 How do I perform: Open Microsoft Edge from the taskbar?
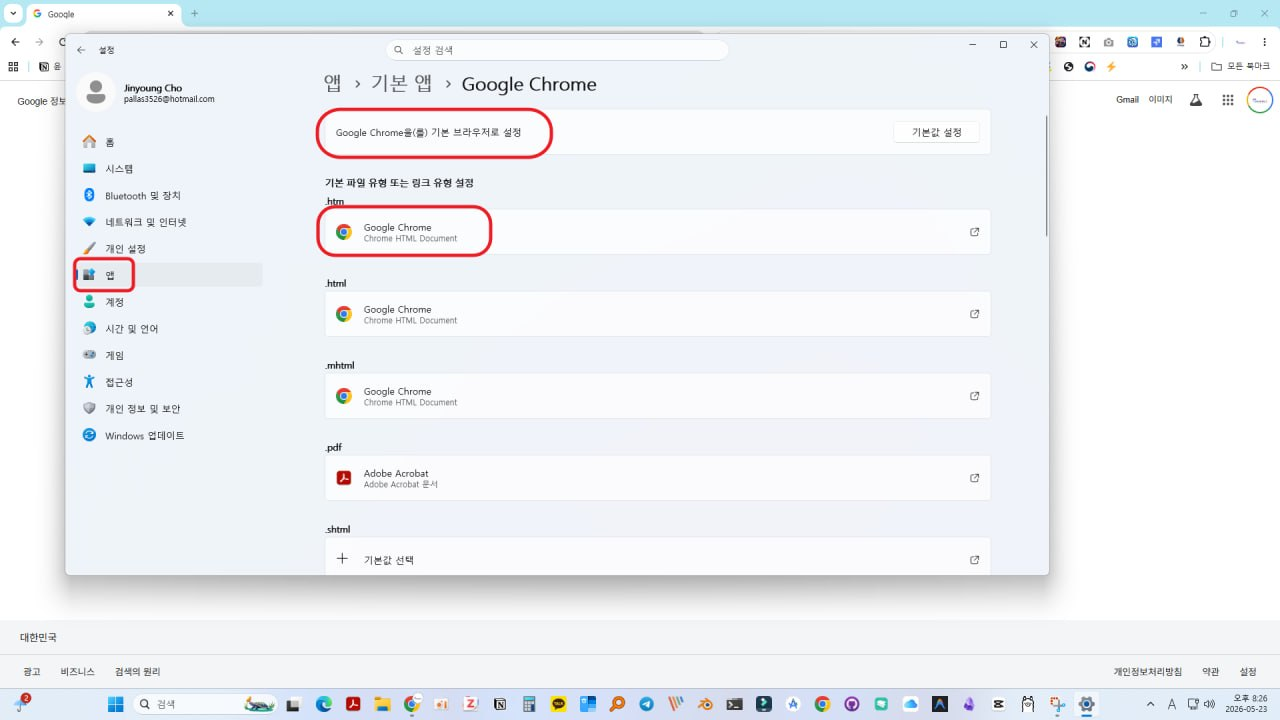(x=324, y=704)
